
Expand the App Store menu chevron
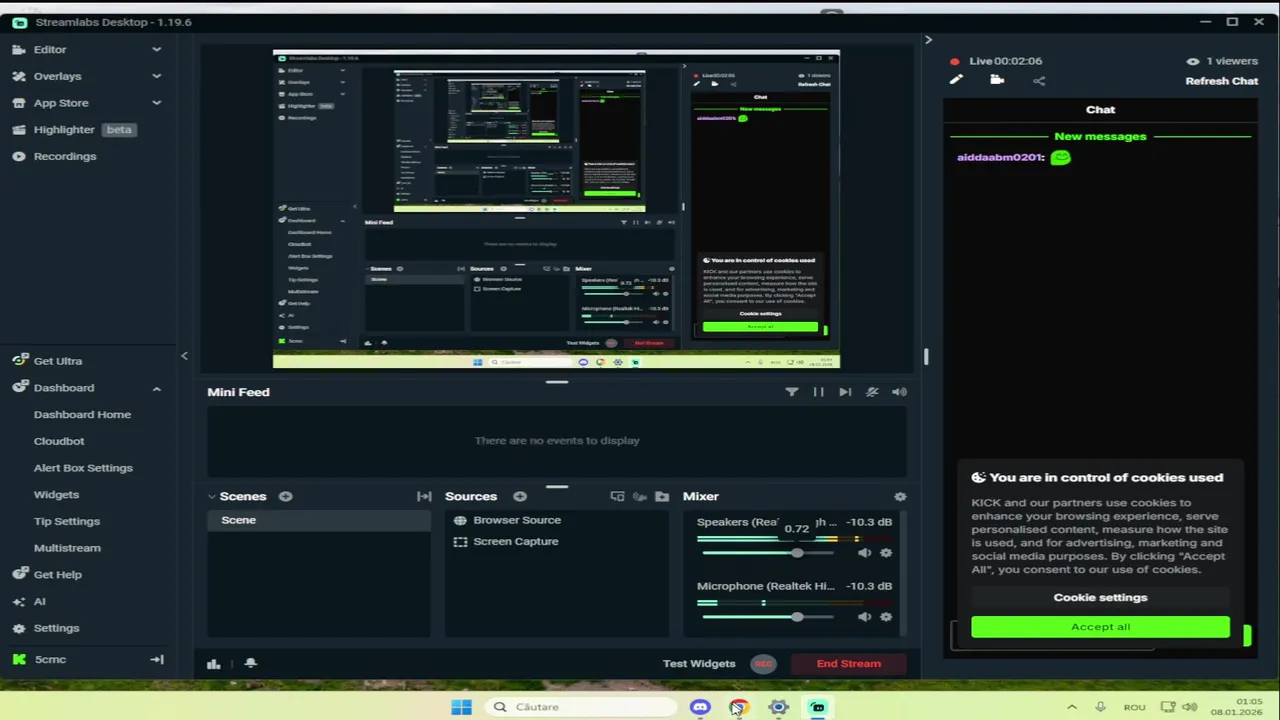click(156, 103)
